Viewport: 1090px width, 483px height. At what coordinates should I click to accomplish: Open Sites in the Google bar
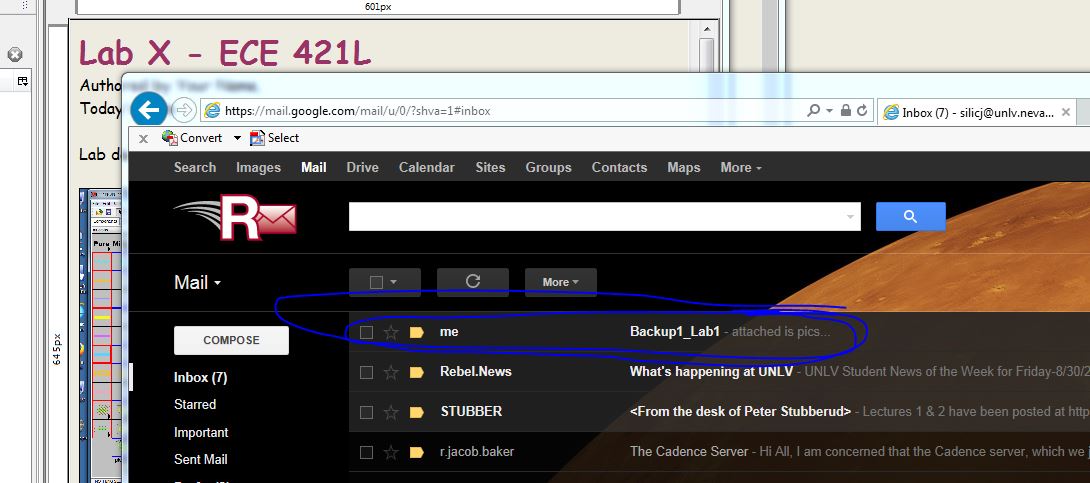tap(490, 167)
